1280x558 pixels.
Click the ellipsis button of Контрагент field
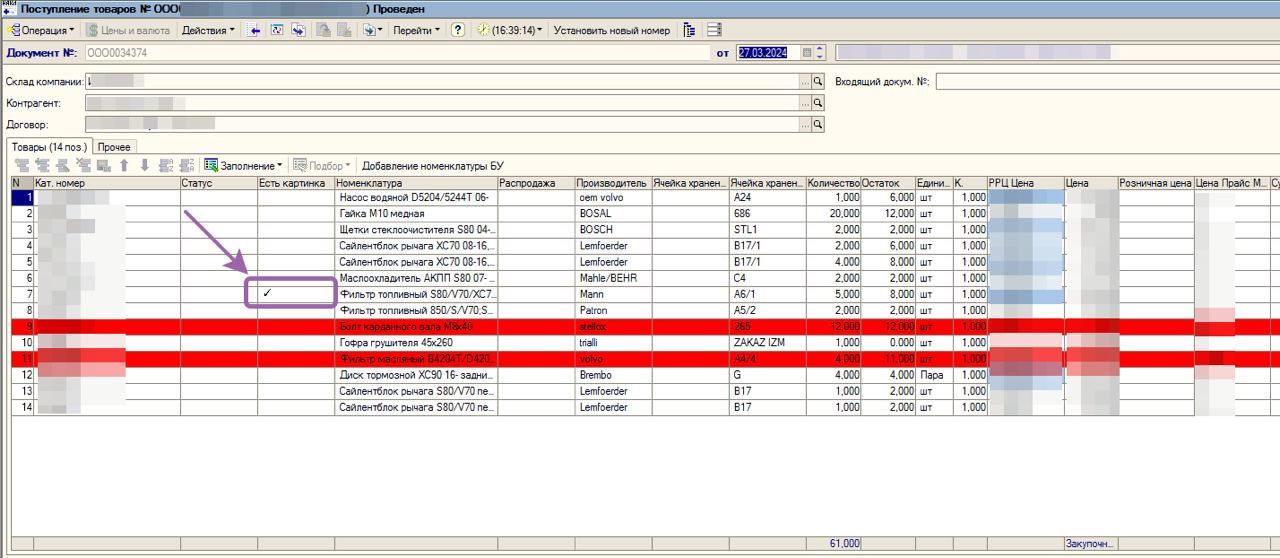(x=805, y=103)
